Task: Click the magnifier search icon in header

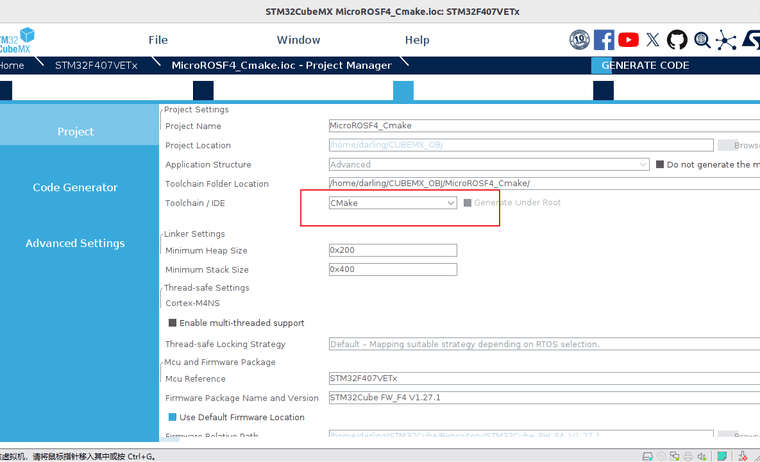Action: tap(702, 40)
